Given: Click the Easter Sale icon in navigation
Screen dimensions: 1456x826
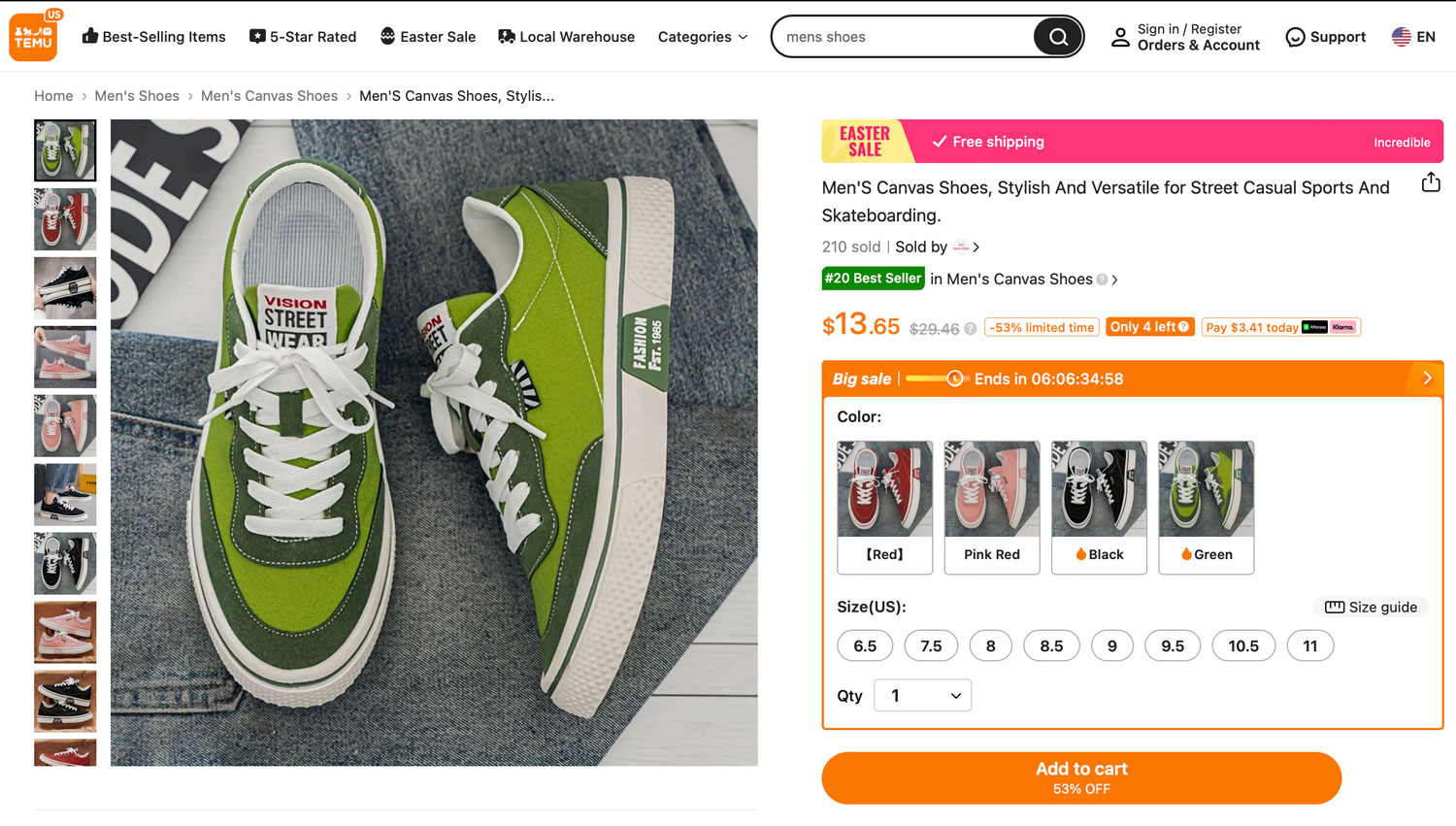Looking at the screenshot, I should coord(388,36).
